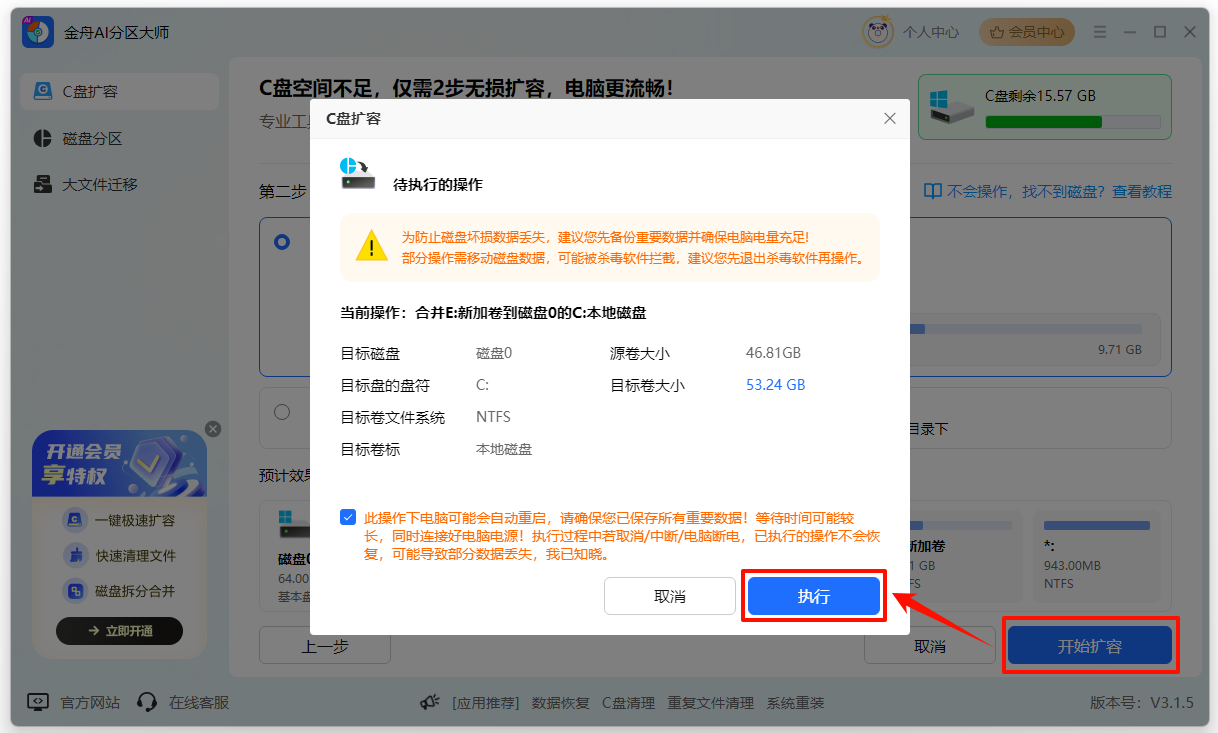Click the 执行 button to run the operation
The image size is (1218, 733).
click(813, 596)
